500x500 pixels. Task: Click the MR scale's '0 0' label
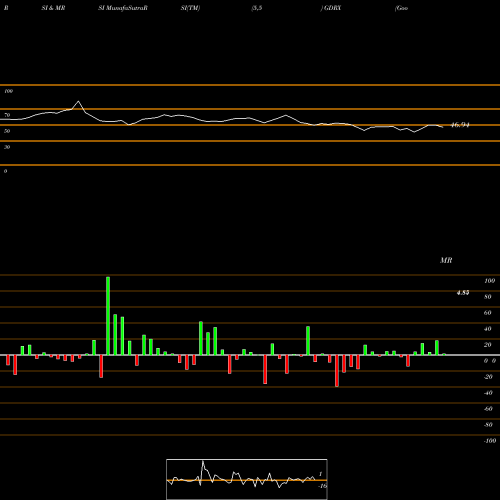click(490, 361)
